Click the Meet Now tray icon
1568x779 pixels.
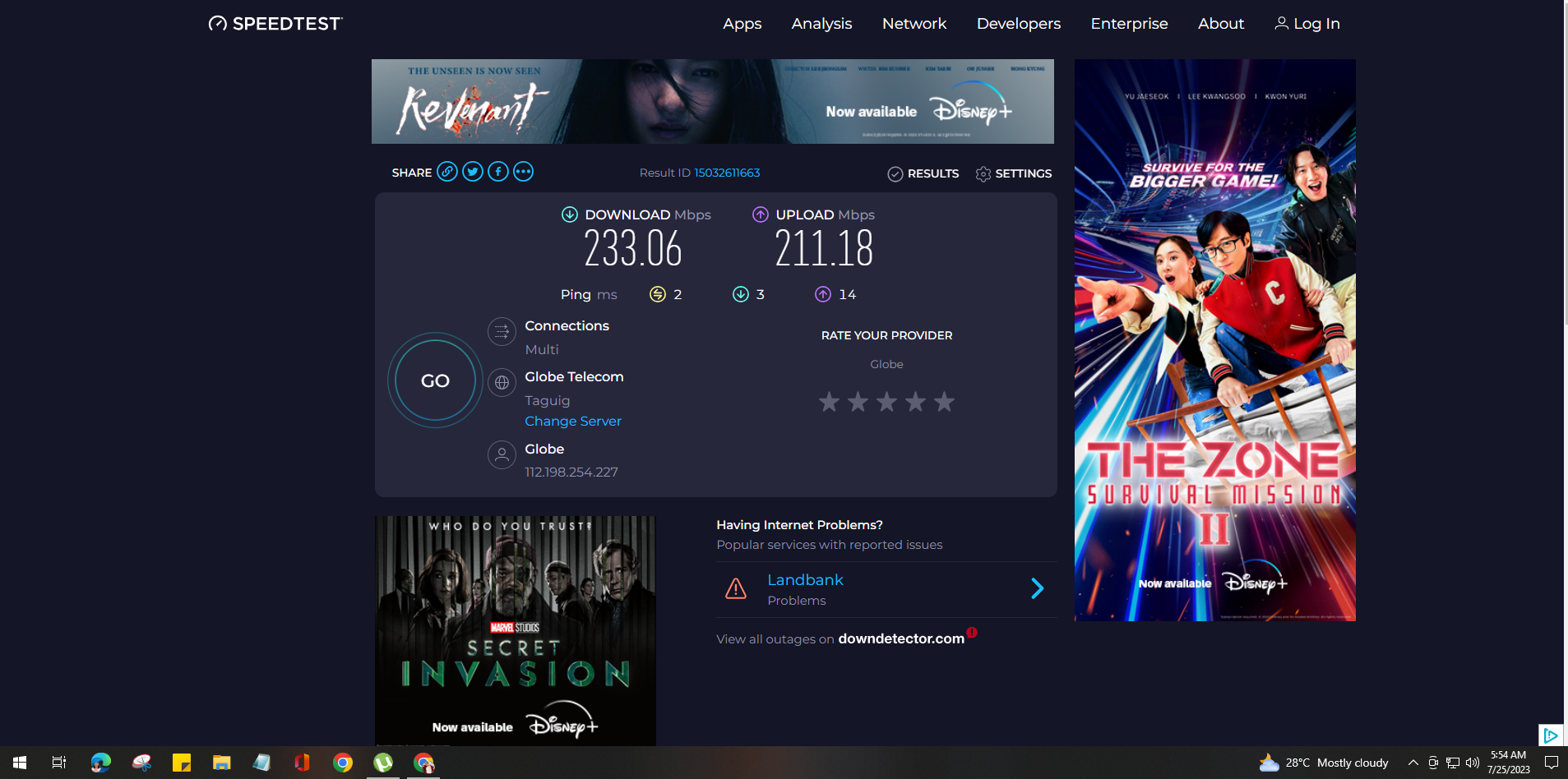1433,763
